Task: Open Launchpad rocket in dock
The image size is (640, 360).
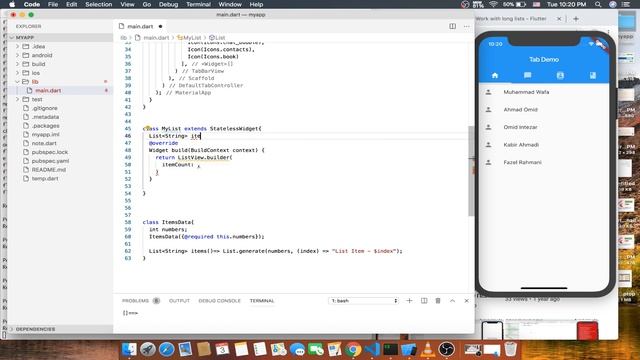Action: pos(148,349)
